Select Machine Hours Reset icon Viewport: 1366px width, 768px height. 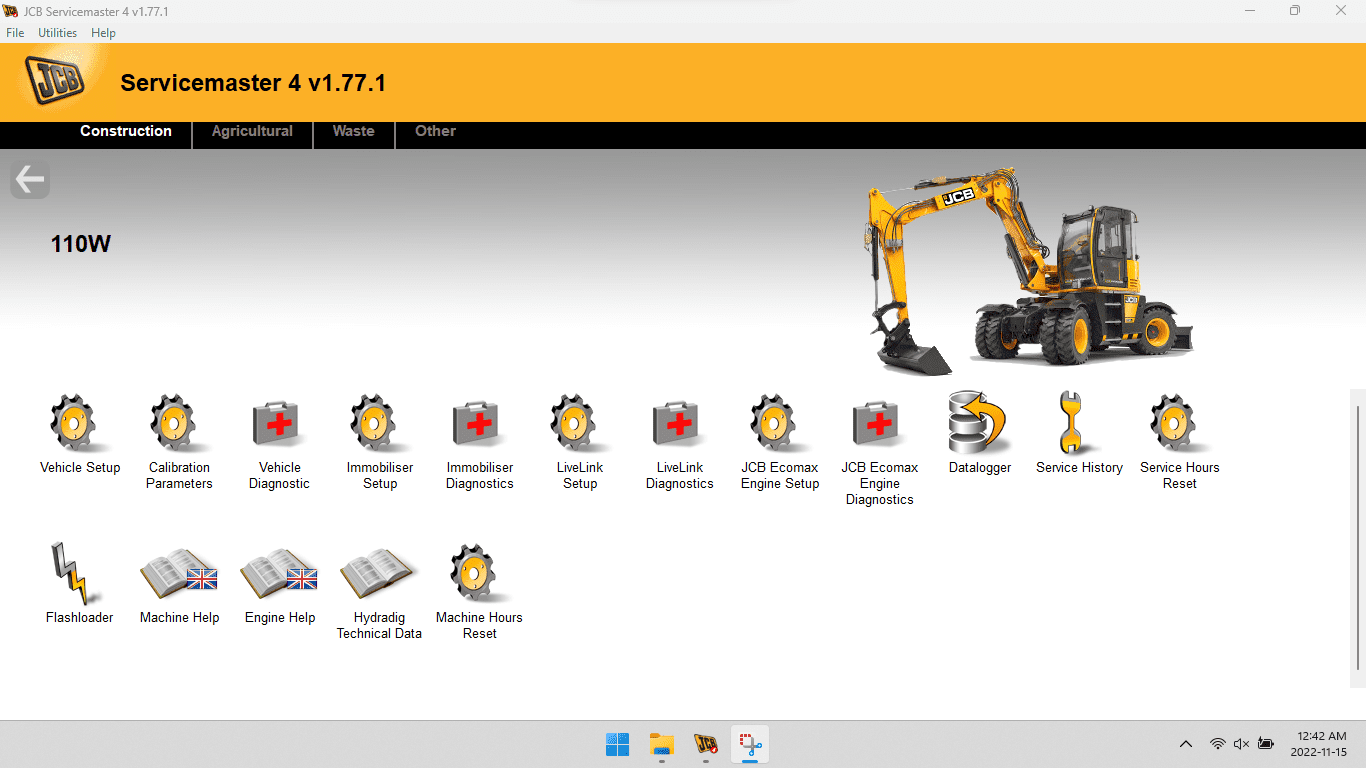tap(475, 574)
